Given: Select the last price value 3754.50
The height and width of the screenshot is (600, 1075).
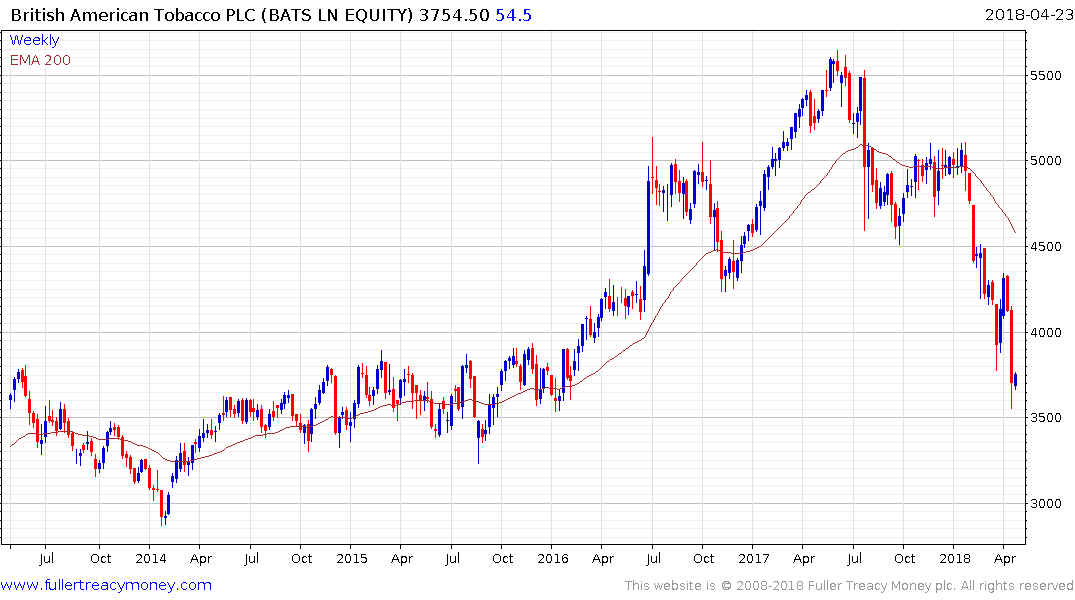Looking at the screenshot, I should 454,15.
